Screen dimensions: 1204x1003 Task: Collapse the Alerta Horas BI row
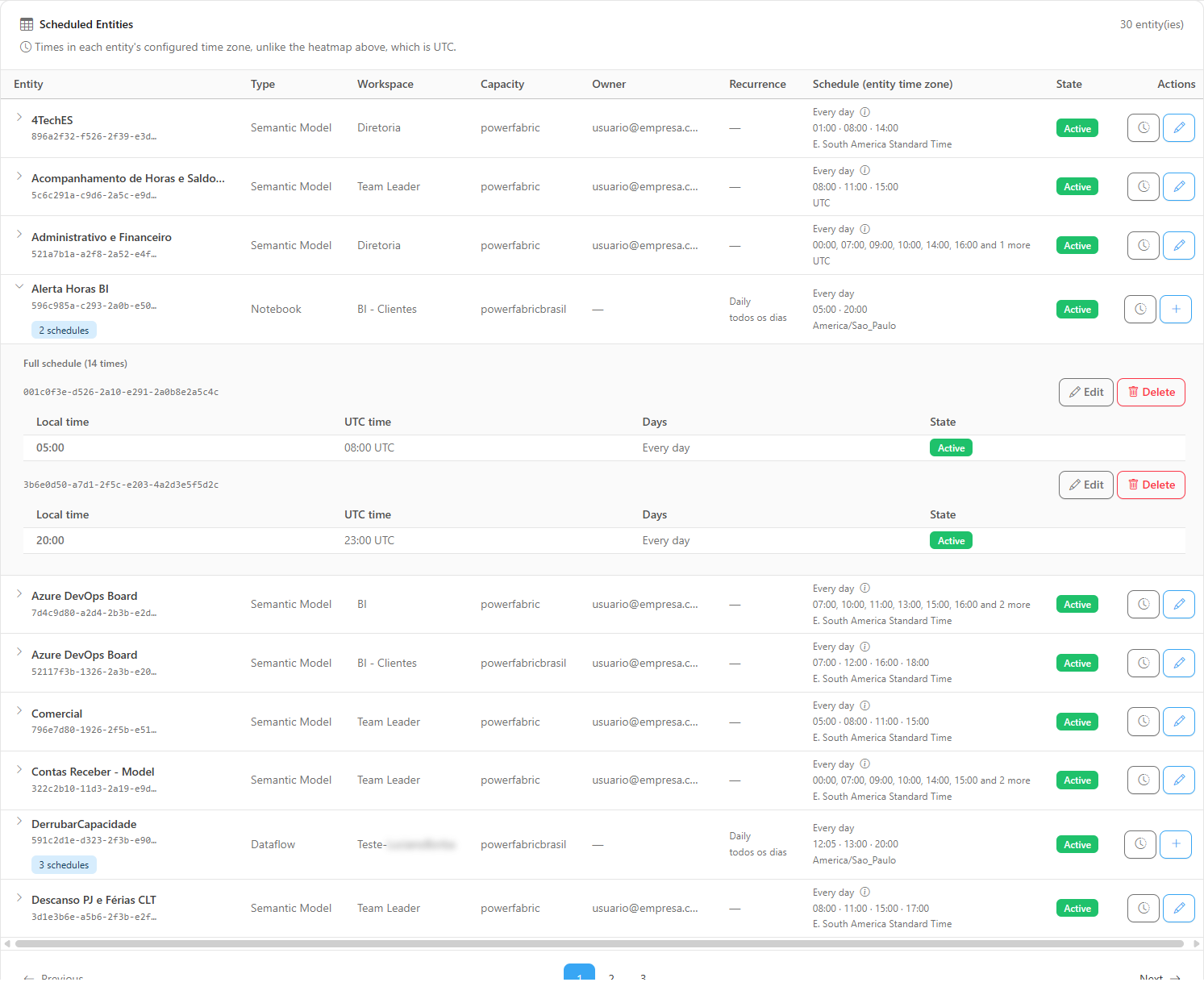click(x=19, y=286)
